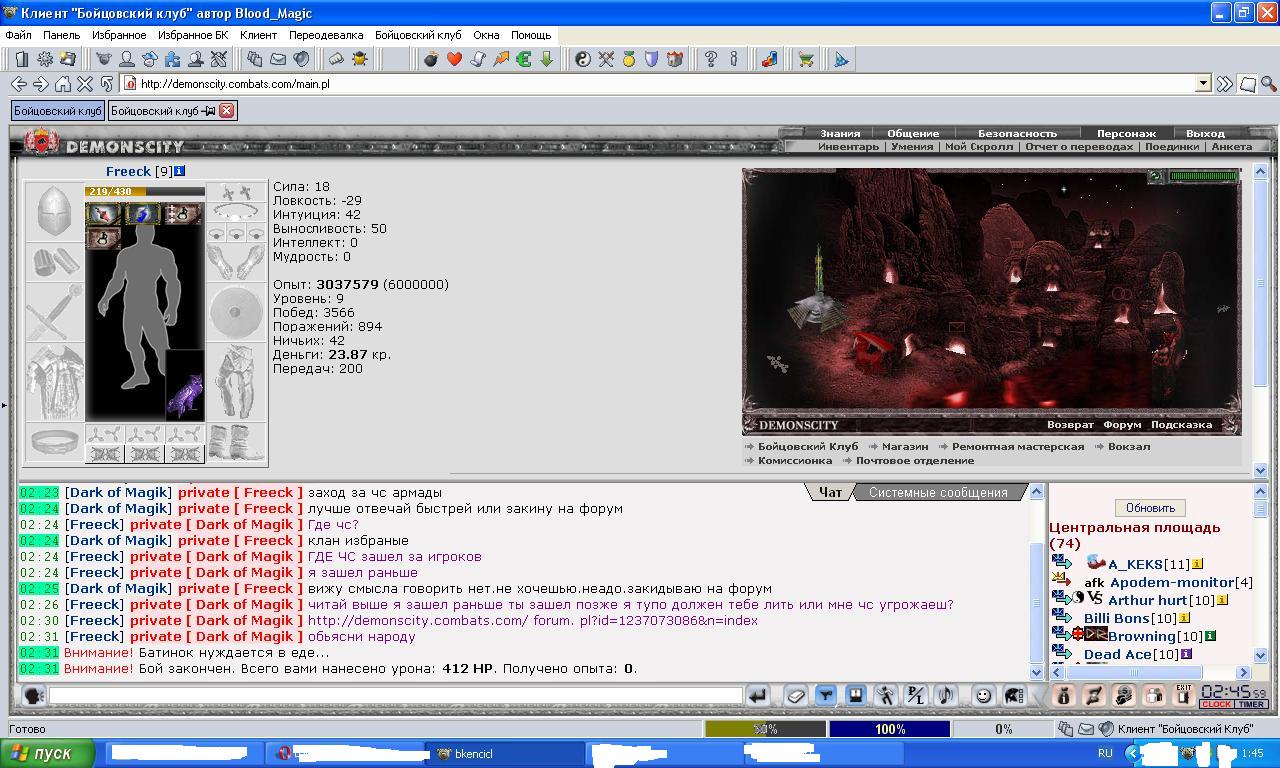Image resolution: width=1280 pixels, height=768 pixels.
Task: Click the envelope mail toolbar icon
Action: (x=278, y=60)
